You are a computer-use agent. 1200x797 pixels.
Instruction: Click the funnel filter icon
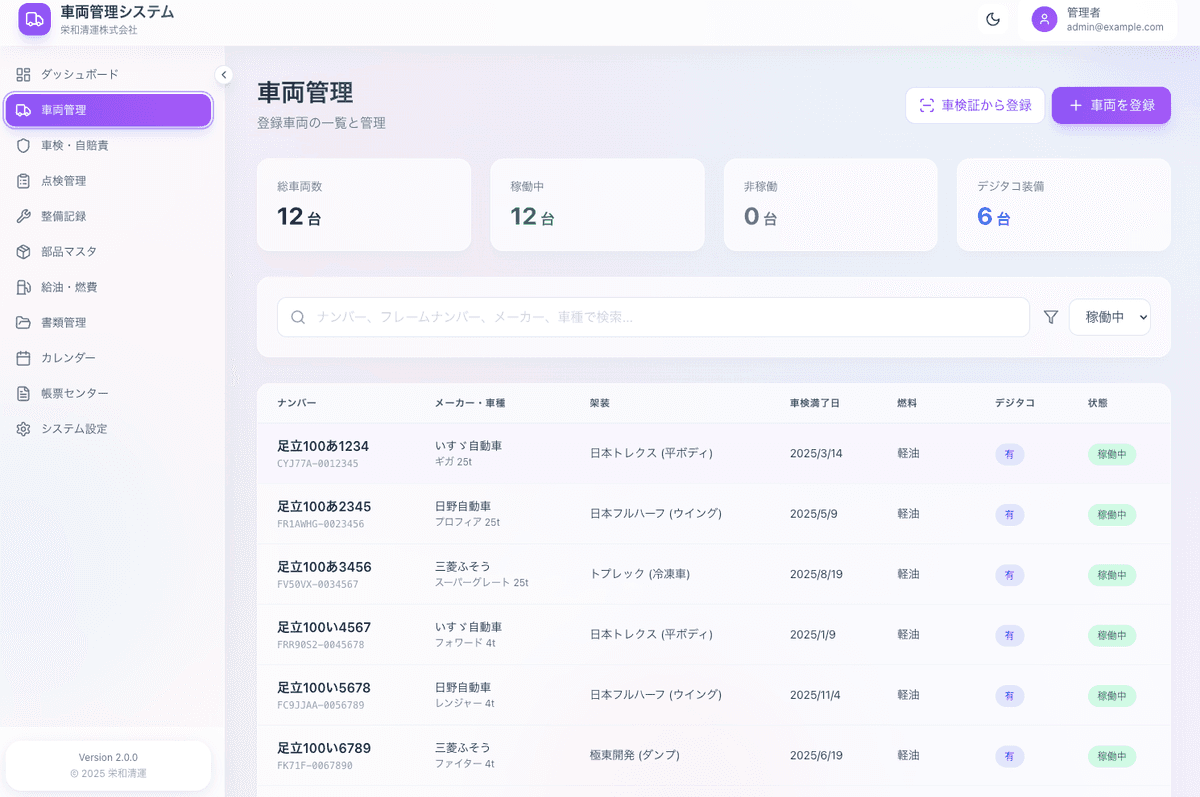[1050, 317]
